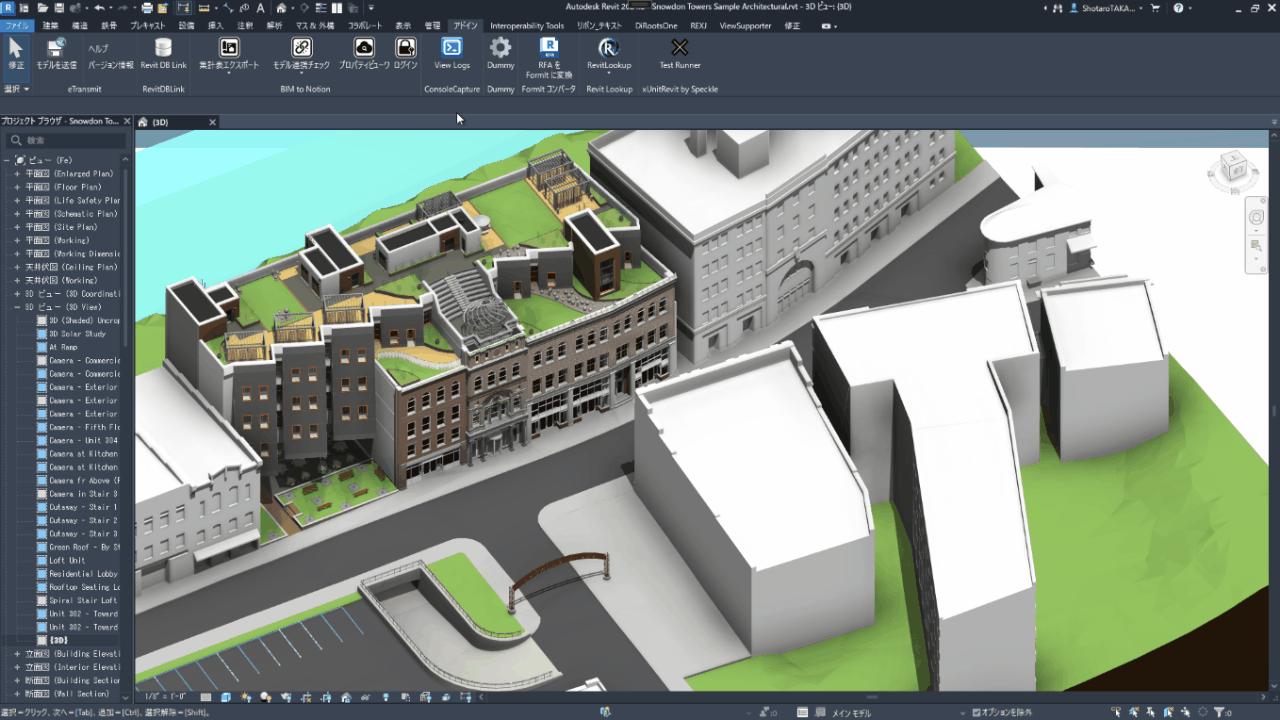Open the DiRootsOne ribbon tab

(x=655, y=26)
